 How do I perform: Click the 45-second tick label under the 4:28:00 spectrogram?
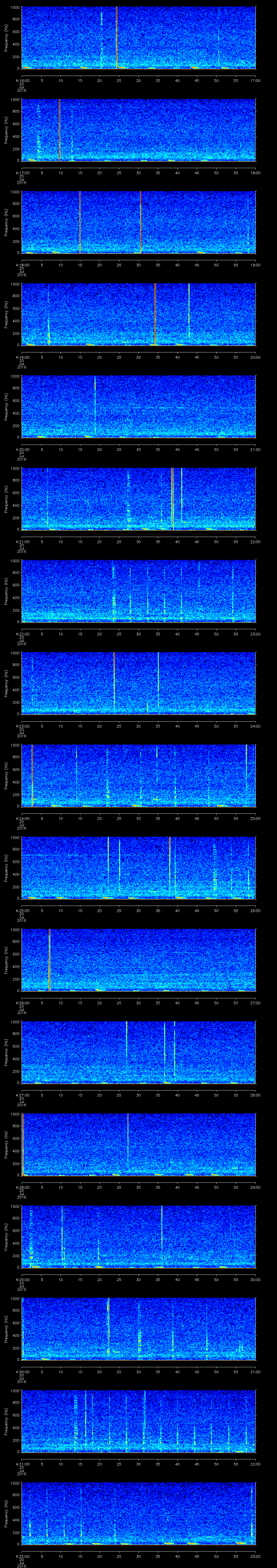(x=197, y=1187)
